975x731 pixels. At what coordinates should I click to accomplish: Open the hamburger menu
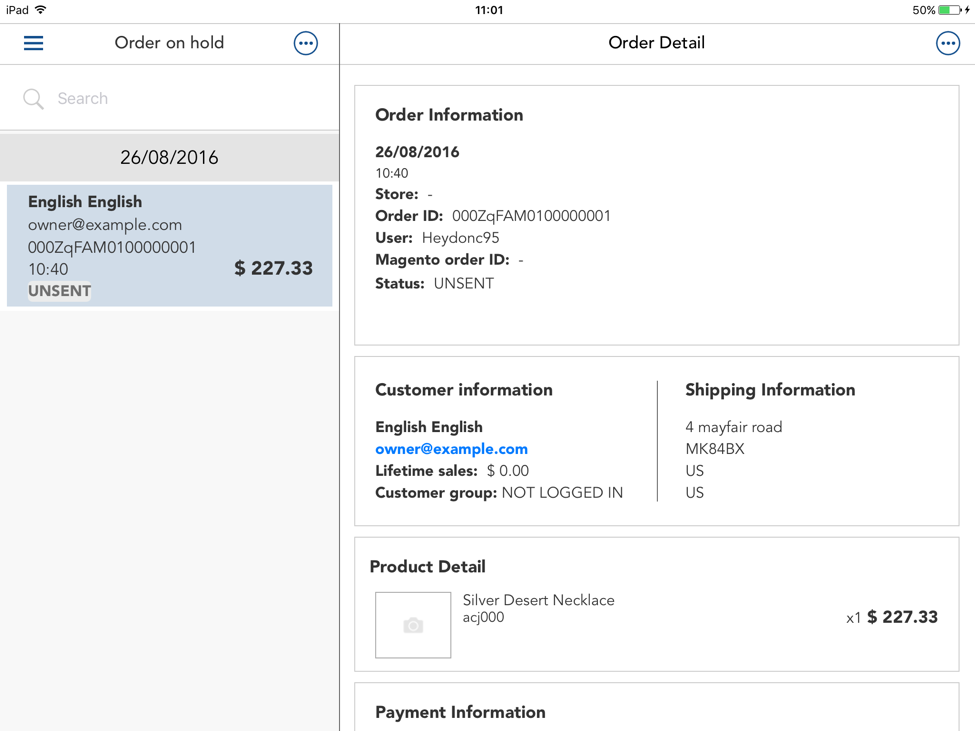point(34,43)
